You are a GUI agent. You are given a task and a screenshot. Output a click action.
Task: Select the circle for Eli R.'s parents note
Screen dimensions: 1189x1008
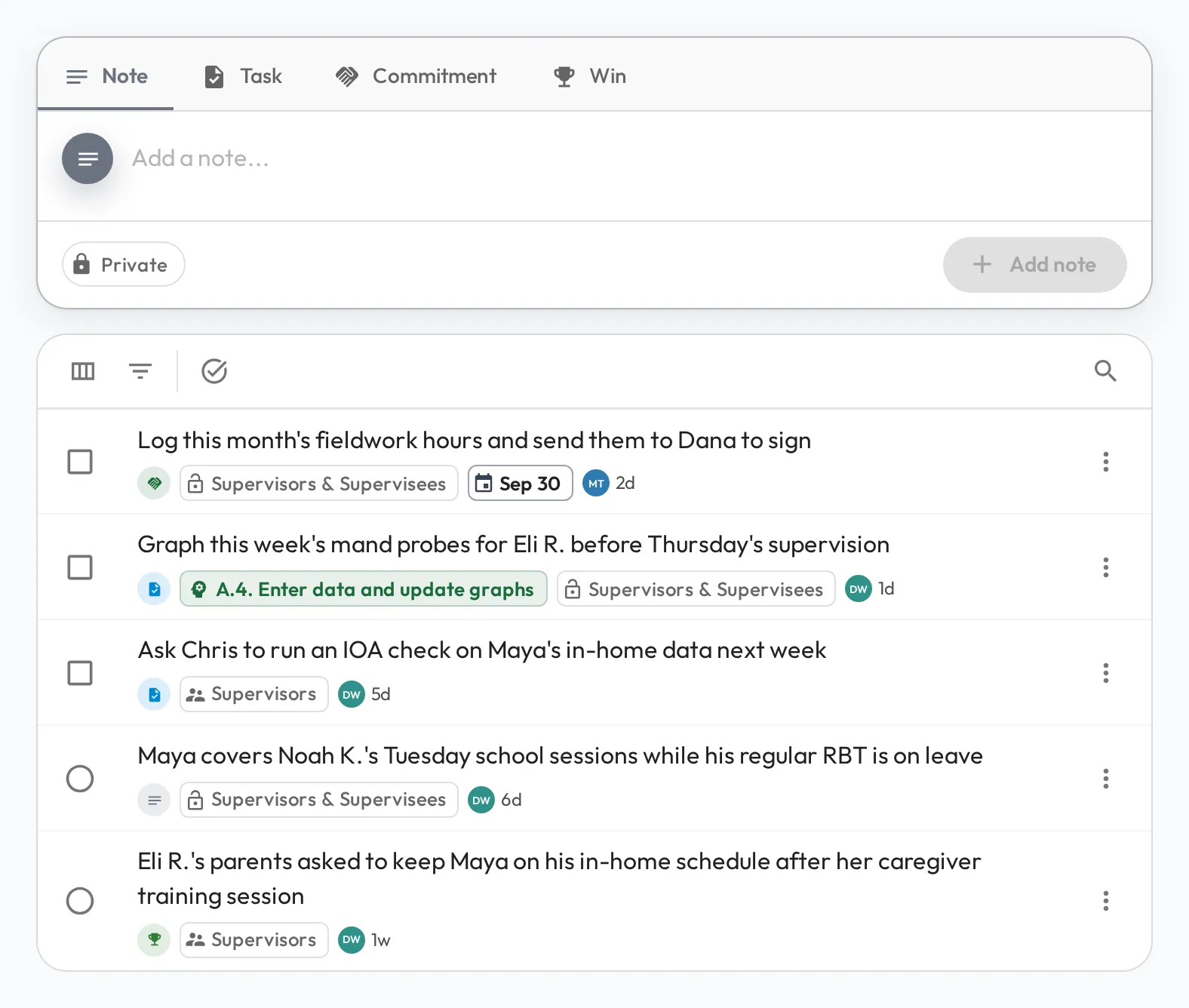tap(80, 900)
